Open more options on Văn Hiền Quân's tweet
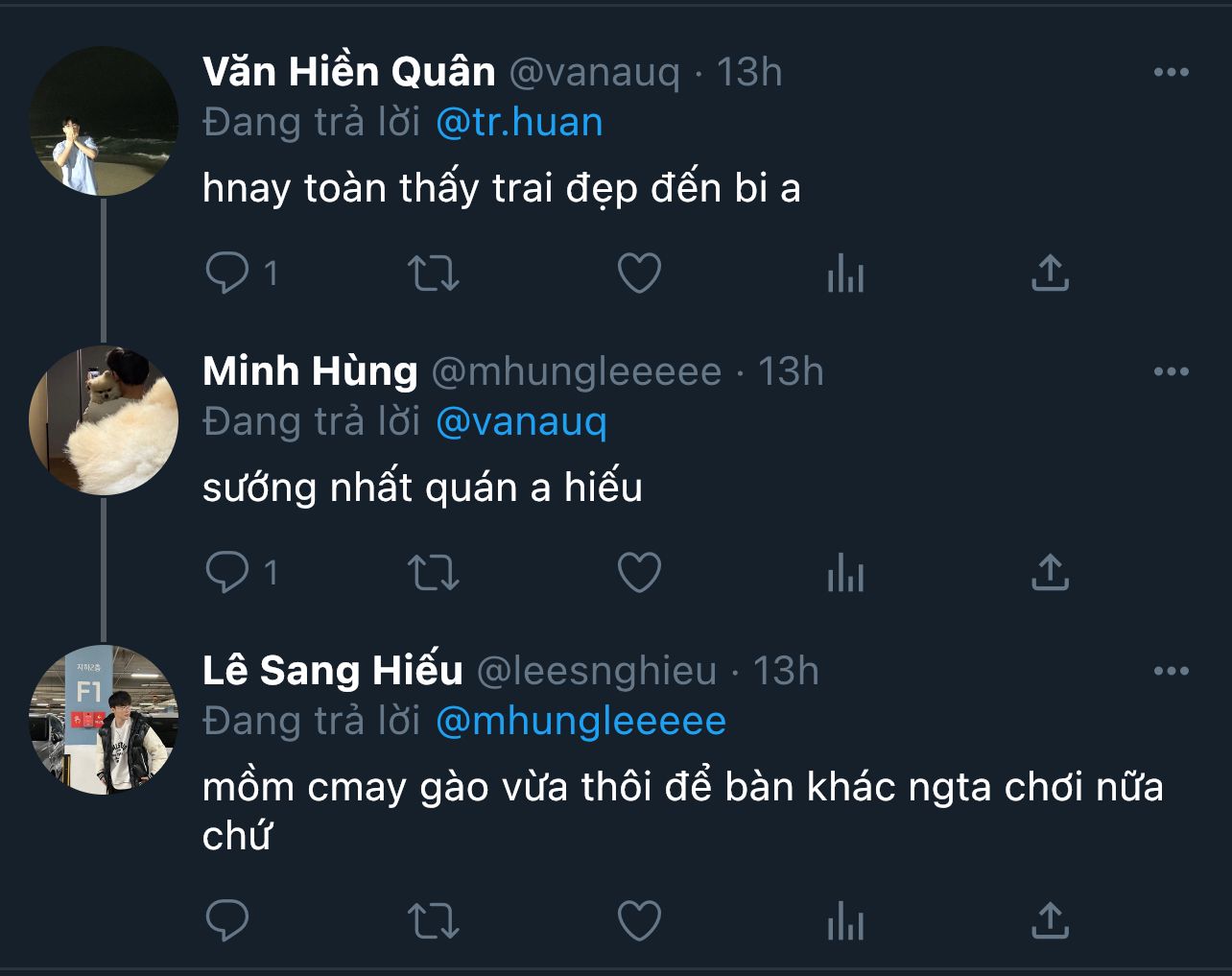Image resolution: width=1232 pixels, height=976 pixels. [x=1171, y=73]
